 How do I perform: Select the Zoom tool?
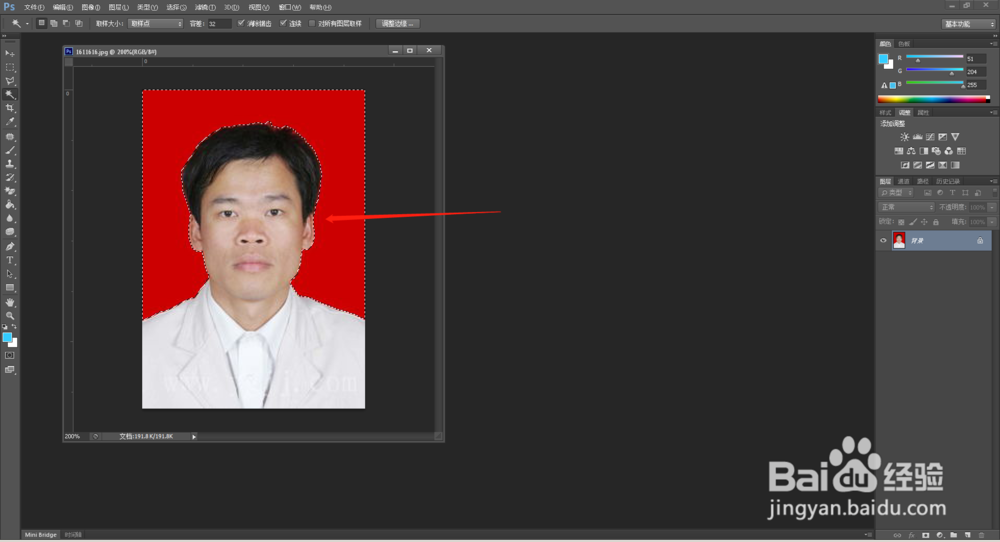click(x=10, y=316)
